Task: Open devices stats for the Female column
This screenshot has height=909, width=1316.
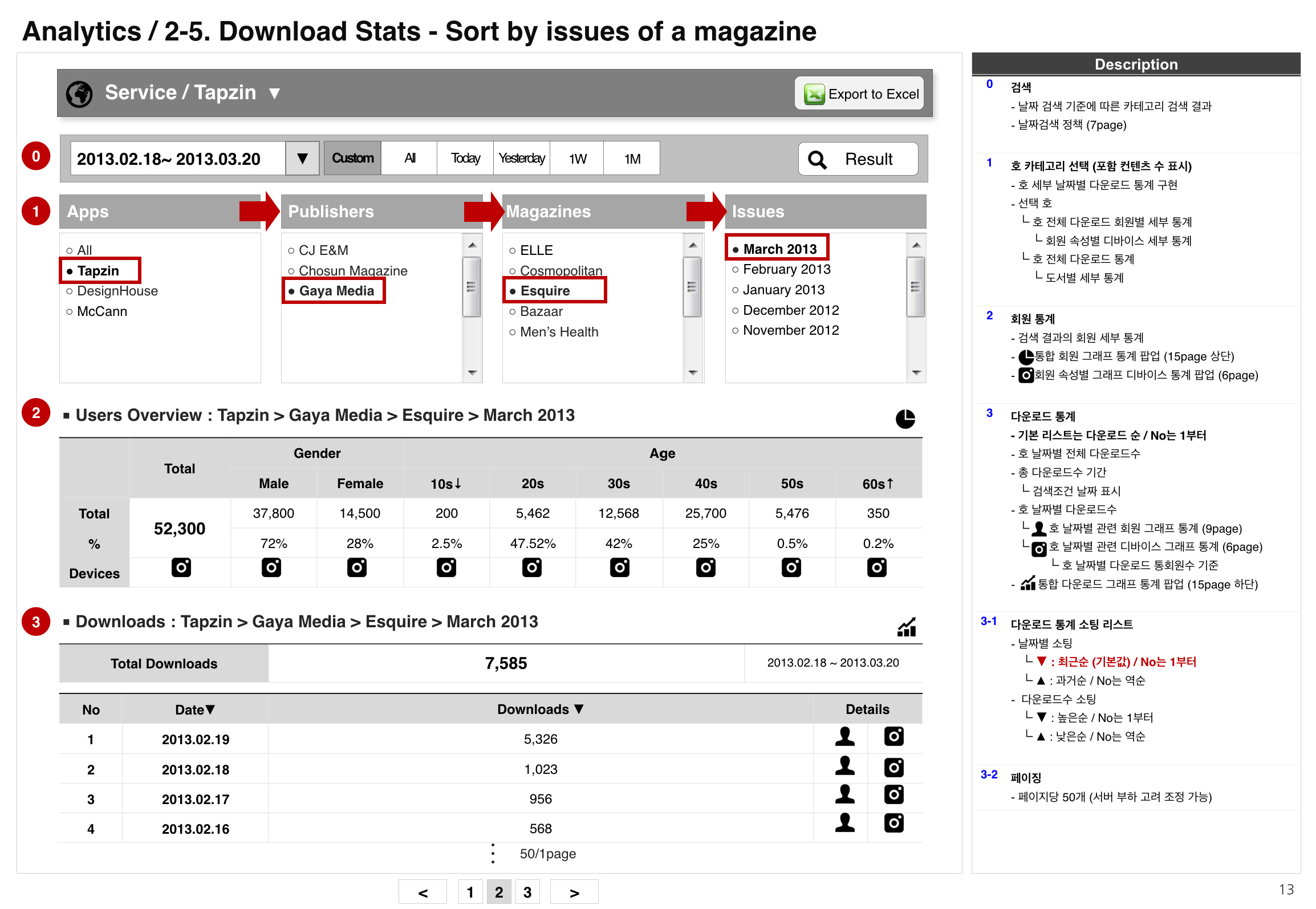Action: [357, 567]
